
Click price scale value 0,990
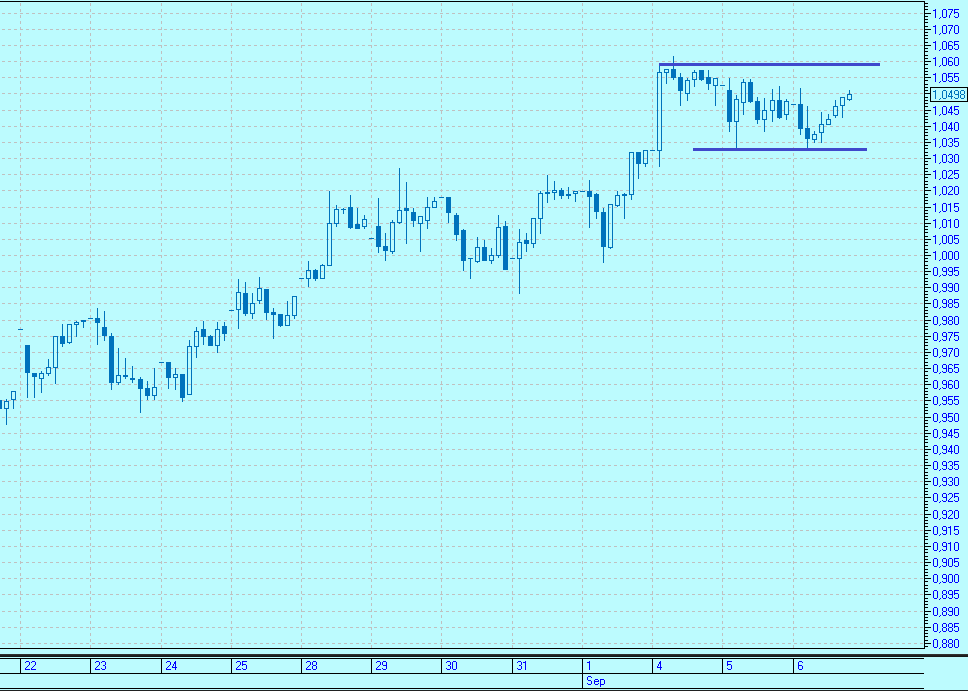click(946, 288)
